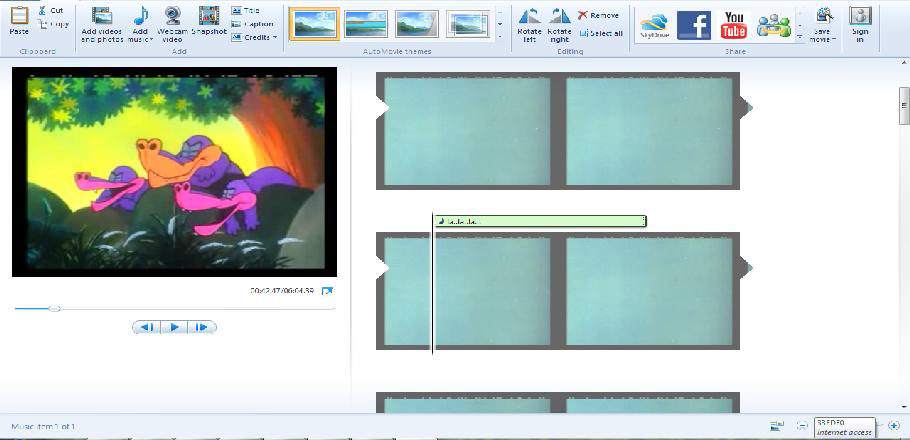Rotate the clip right
The height and width of the screenshot is (440, 910).
click(x=559, y=25)
